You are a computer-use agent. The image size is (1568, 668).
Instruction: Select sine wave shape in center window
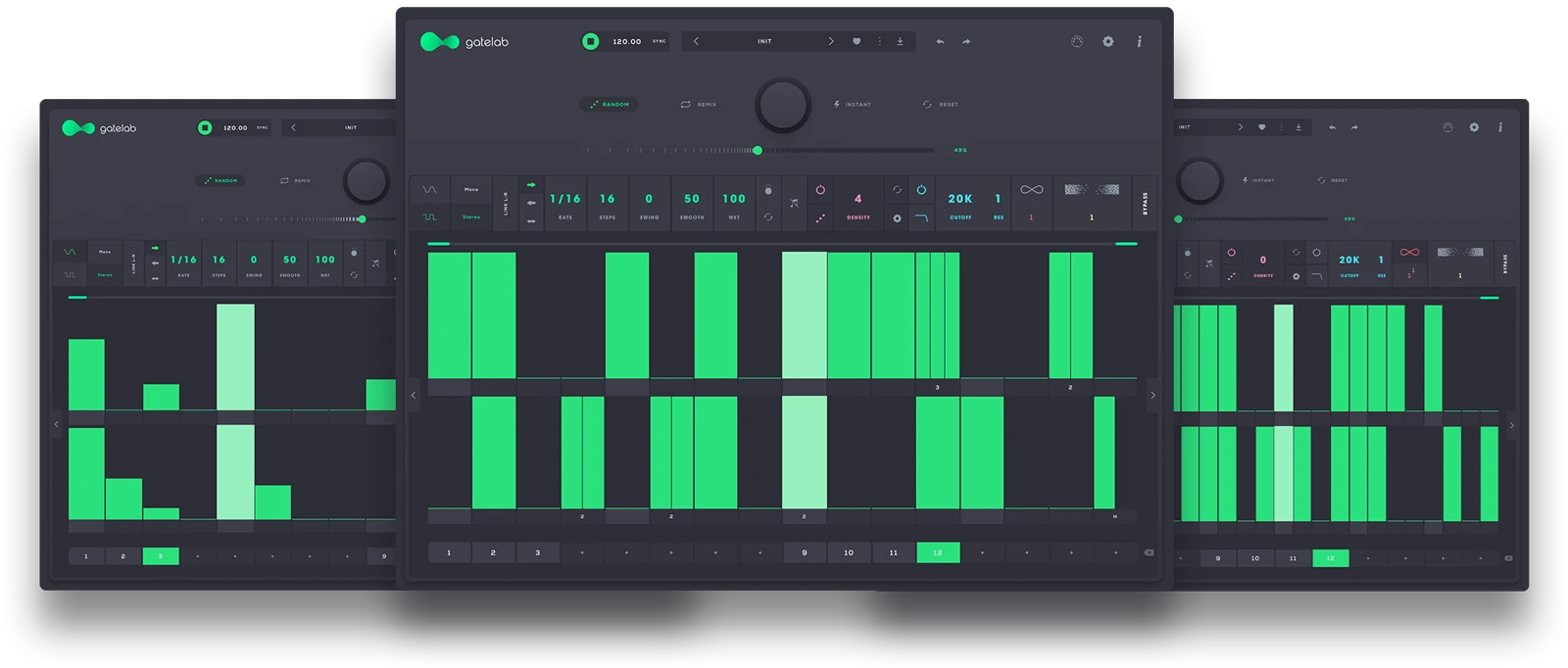(x=429, y=189)
